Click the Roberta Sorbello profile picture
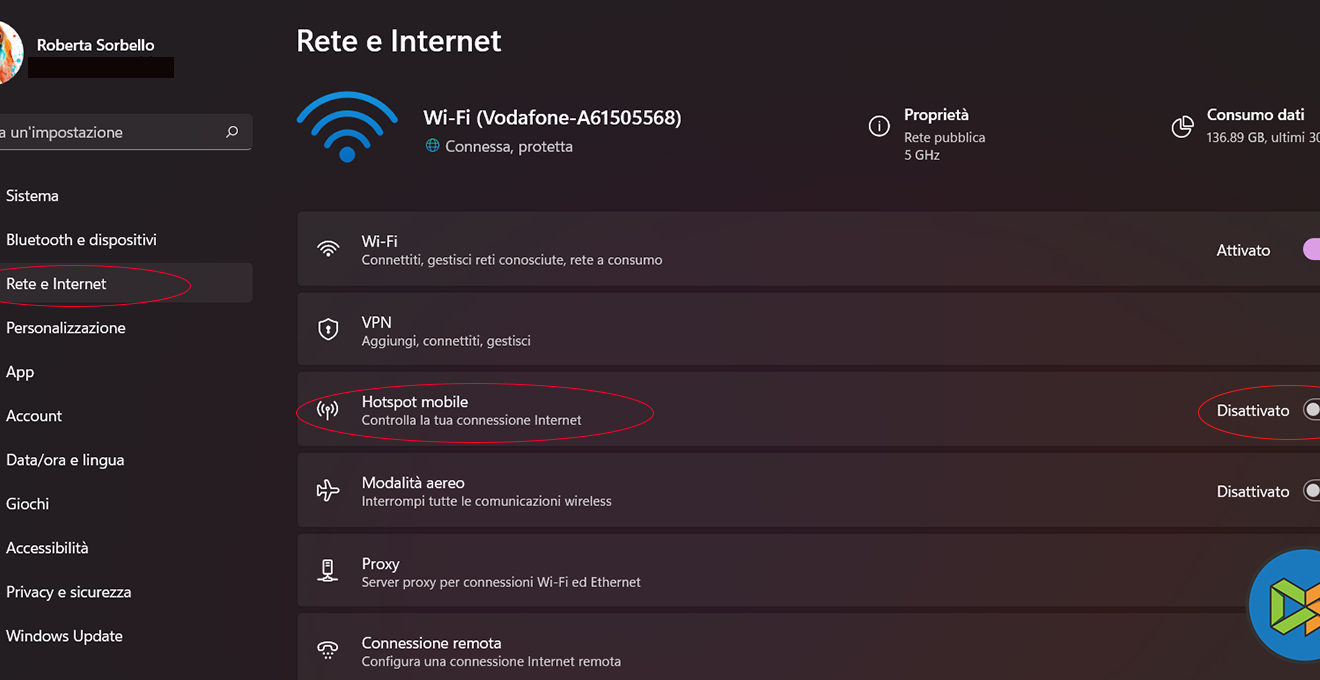Image resolution: width=1320 pixels, height=680 pixels. 8,53
